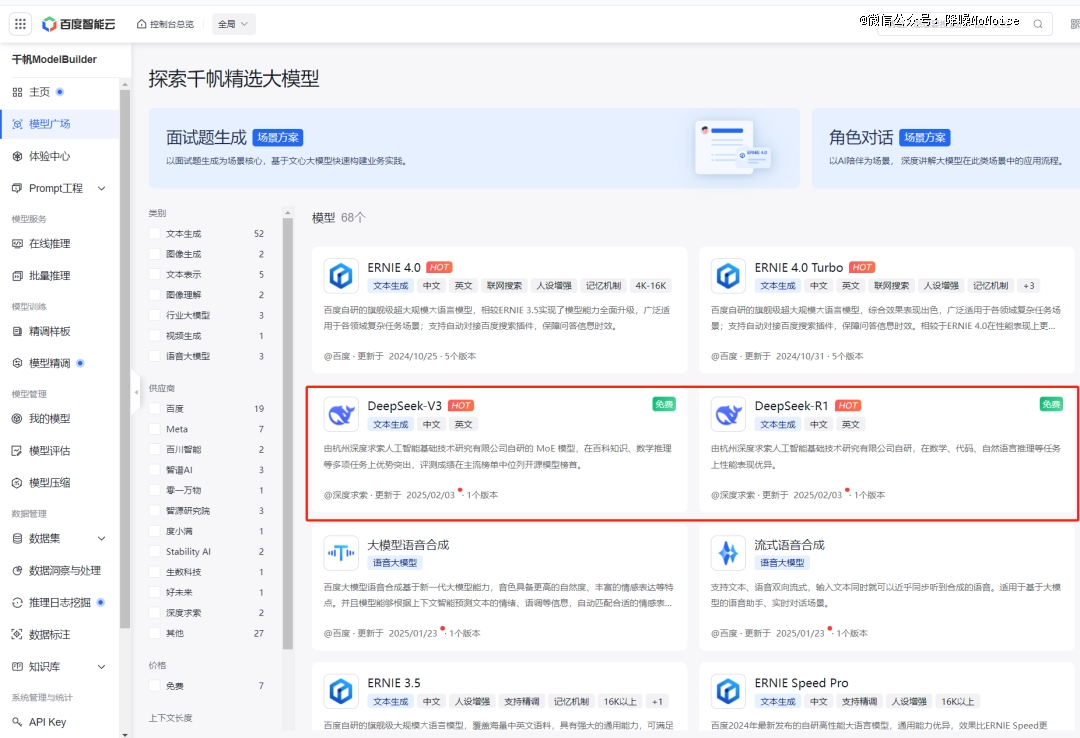The width and height of the screenshot is (1080, 738).
Task: Click the Baidu AI Cloud logo
Action: (x=79, y=24)
